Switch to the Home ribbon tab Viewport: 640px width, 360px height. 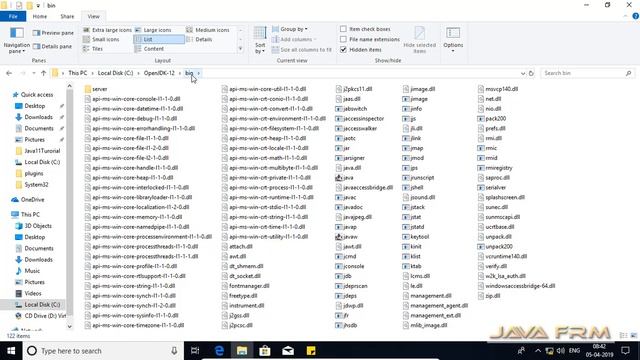40,16
